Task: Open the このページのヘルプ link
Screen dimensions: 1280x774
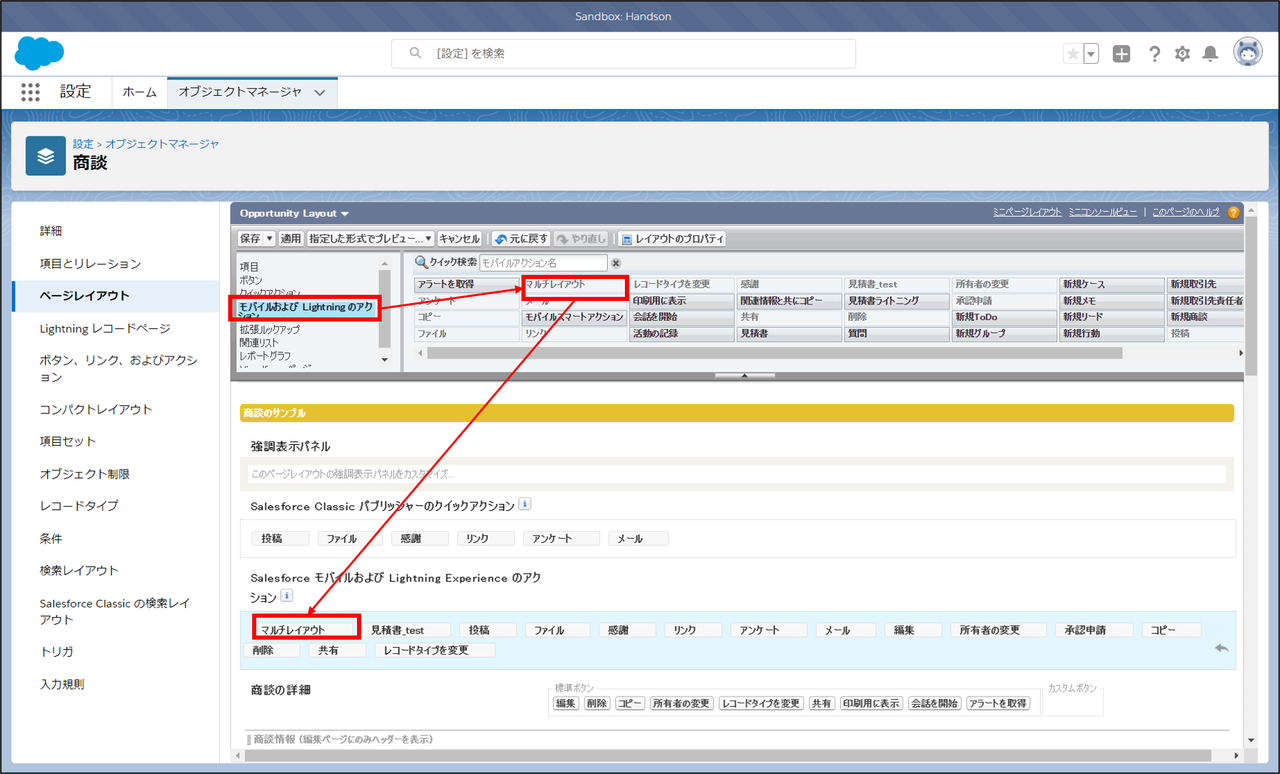Action: tap(1186, 213)
